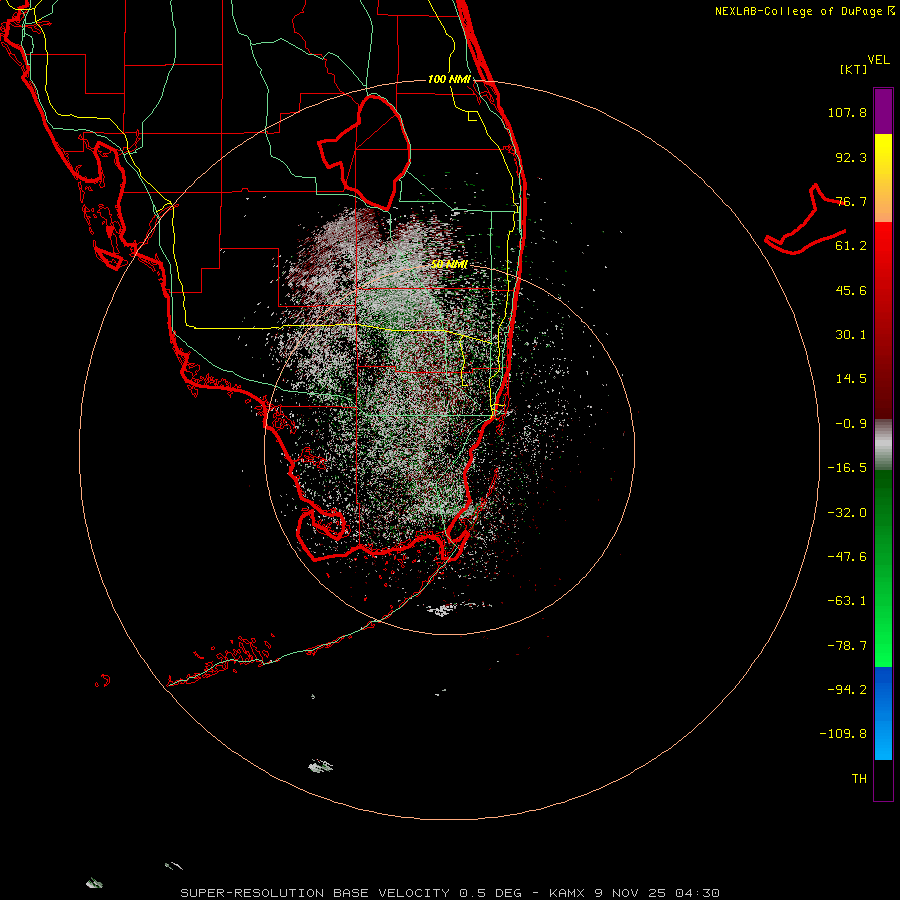Click the 100 NMI range ring label
Viewport: 900px width, 900px height.
[x=449, y=79]
